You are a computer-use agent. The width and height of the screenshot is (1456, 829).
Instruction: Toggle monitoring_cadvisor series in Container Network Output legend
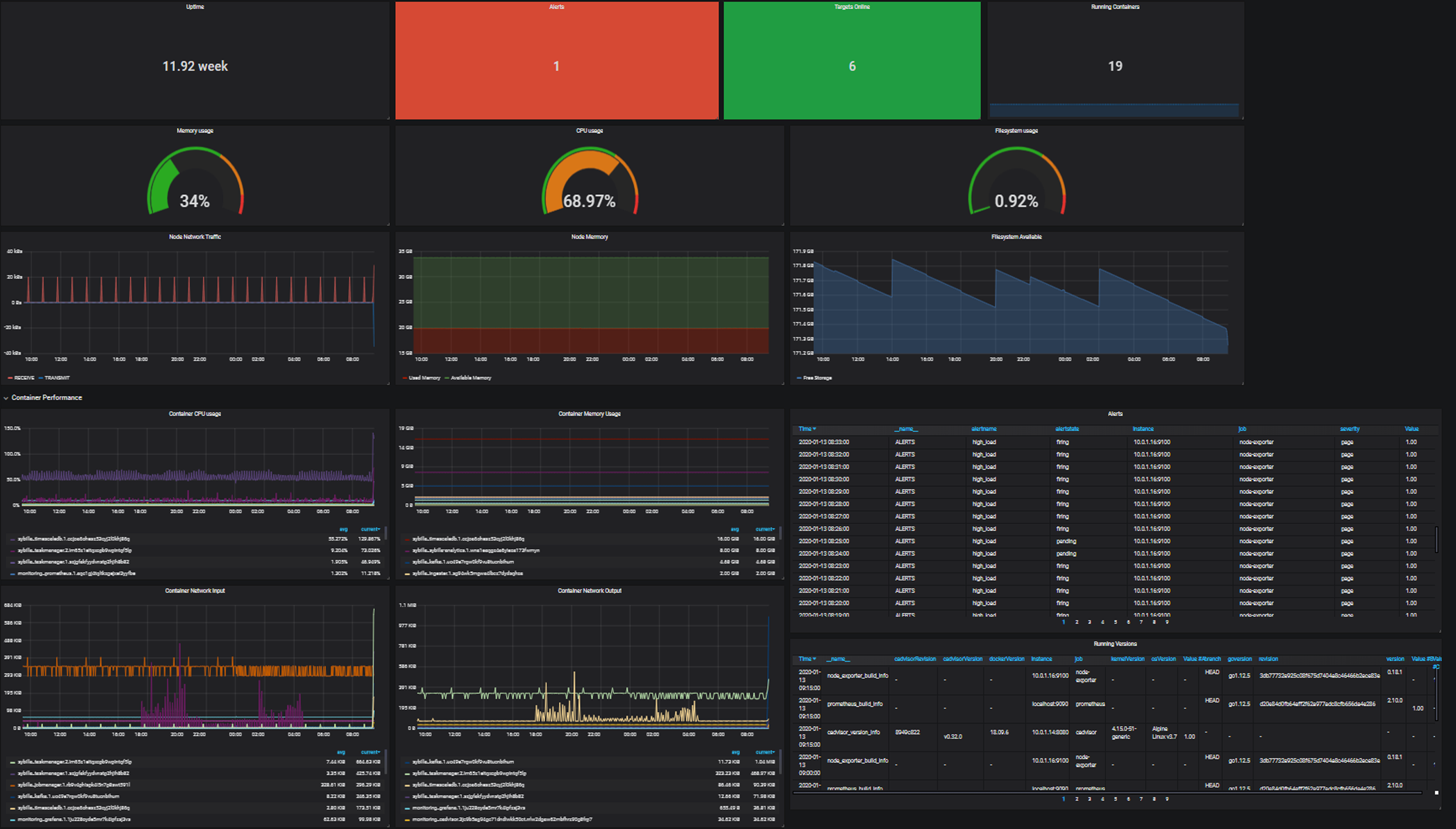click(502, 819)
